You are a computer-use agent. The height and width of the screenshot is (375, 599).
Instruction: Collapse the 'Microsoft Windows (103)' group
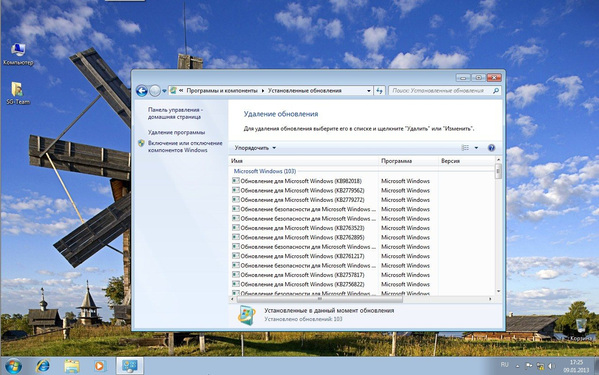pos(265,171)
